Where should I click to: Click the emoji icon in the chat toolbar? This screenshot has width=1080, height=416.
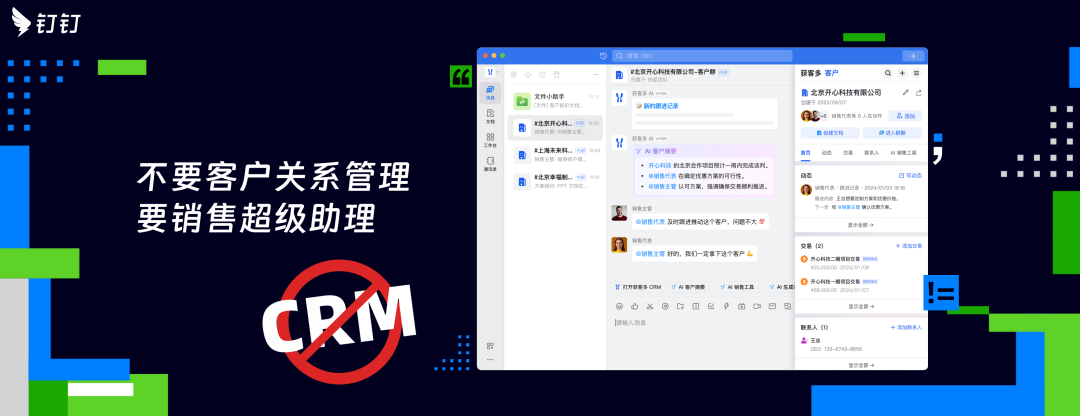pos(619,306)
